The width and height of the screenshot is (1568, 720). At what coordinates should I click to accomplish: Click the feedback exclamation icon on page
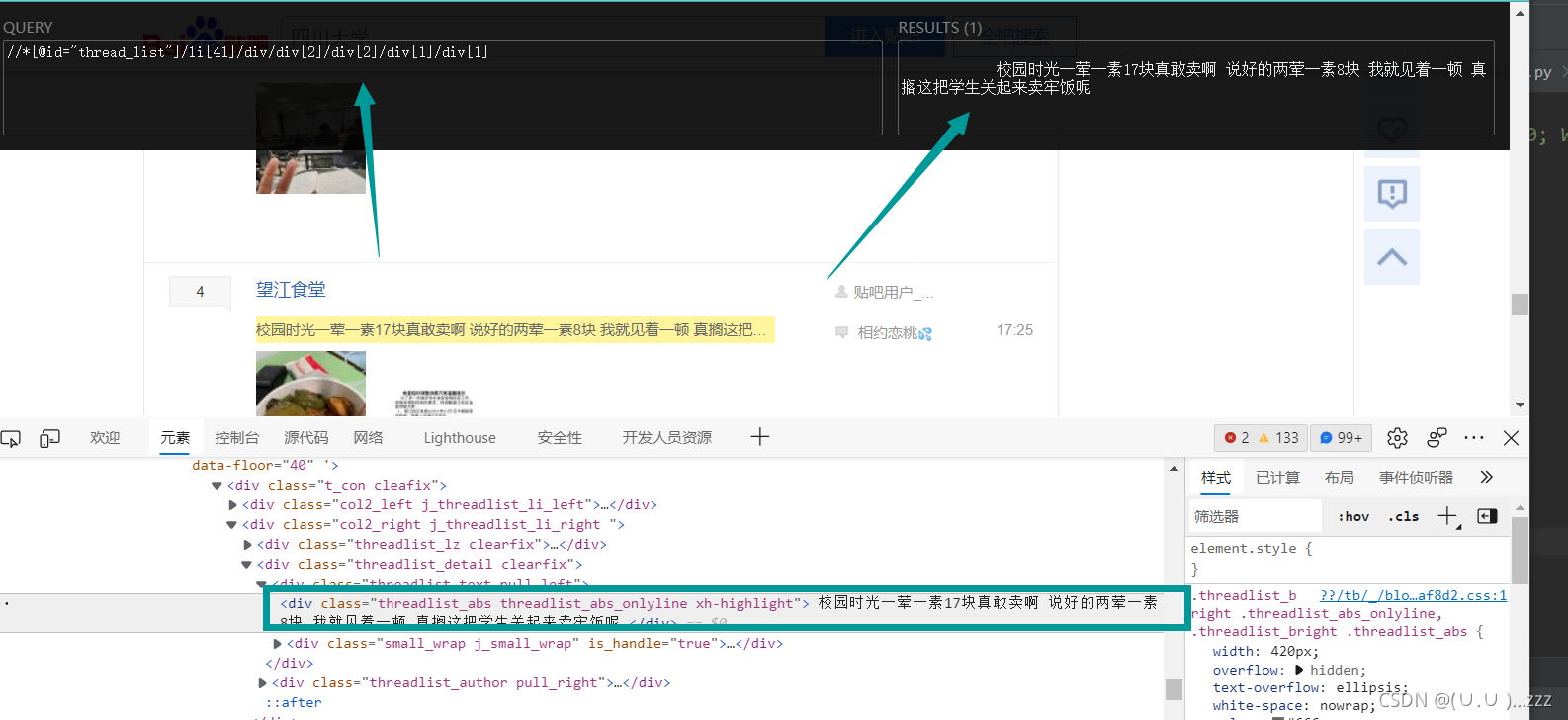click(1391, 193)
